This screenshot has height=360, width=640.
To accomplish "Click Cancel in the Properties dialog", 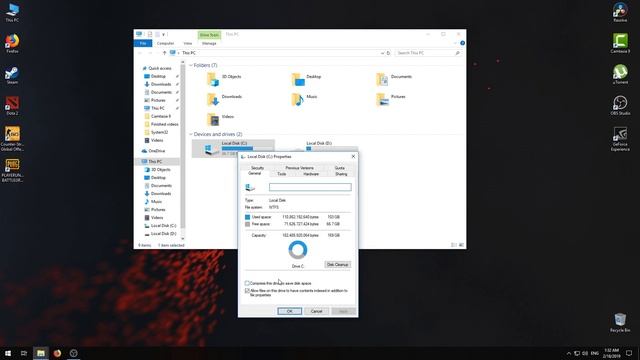I will pos(317,311).
